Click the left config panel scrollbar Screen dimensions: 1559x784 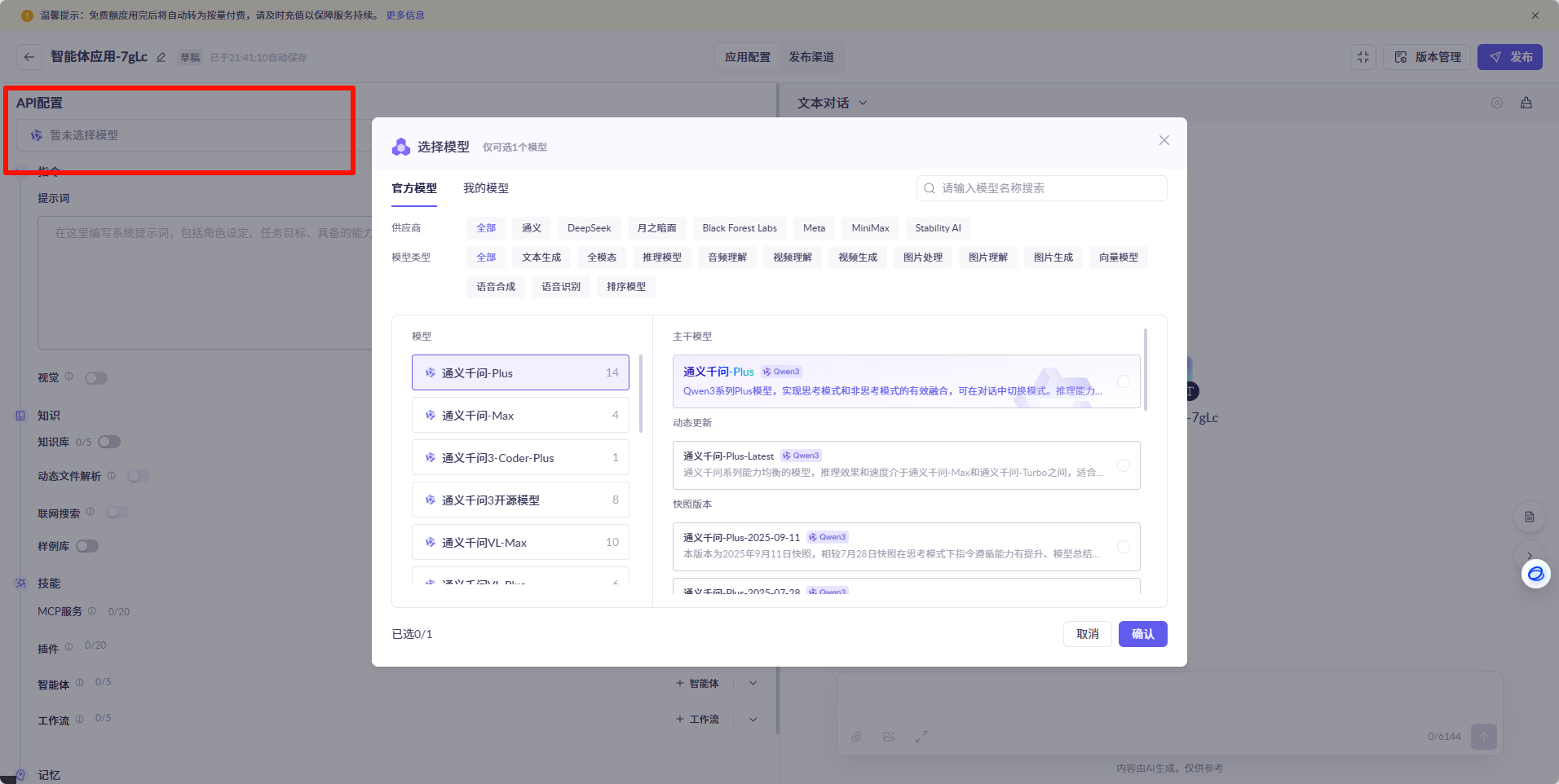[778, 407]
